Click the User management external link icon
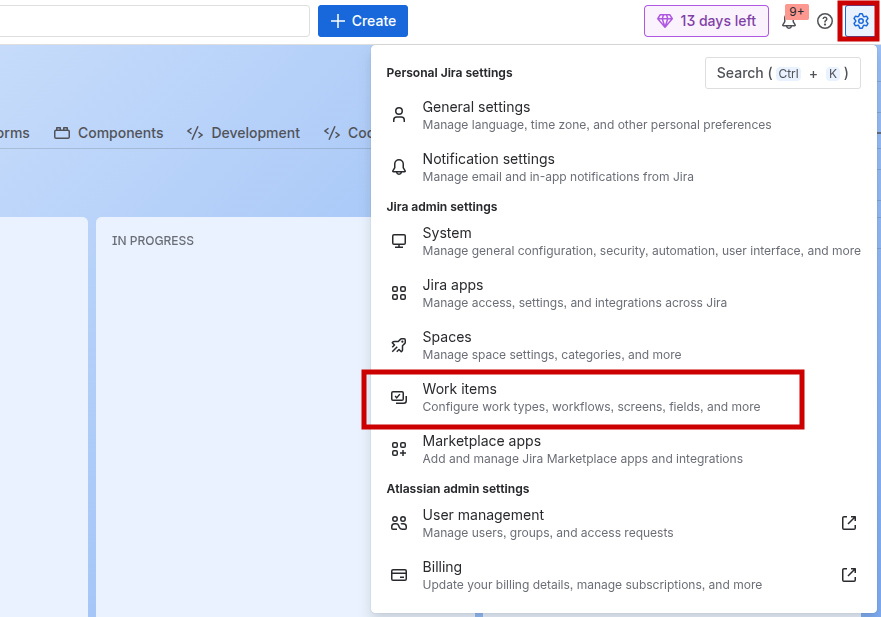This screenshot has width=881, height=617. [x=848, y=523]
